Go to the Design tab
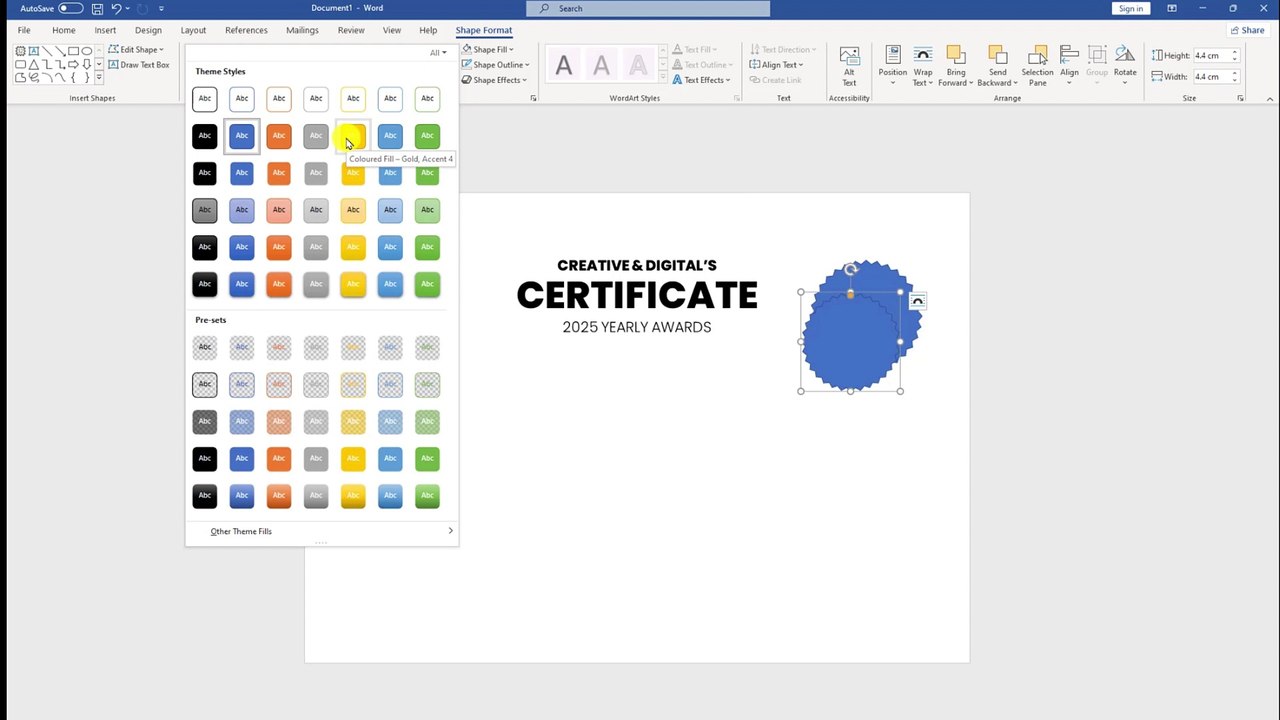1280x720 pixels. (x=148, y=30)
